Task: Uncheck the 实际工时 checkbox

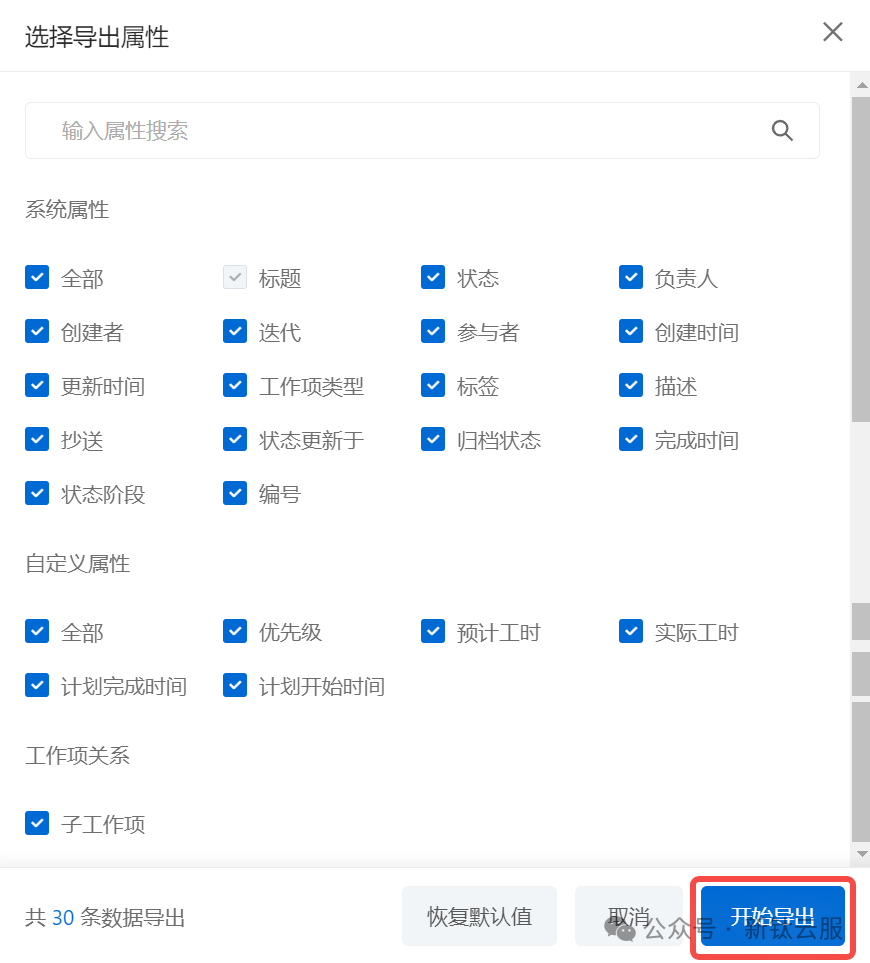Action: 631,631
